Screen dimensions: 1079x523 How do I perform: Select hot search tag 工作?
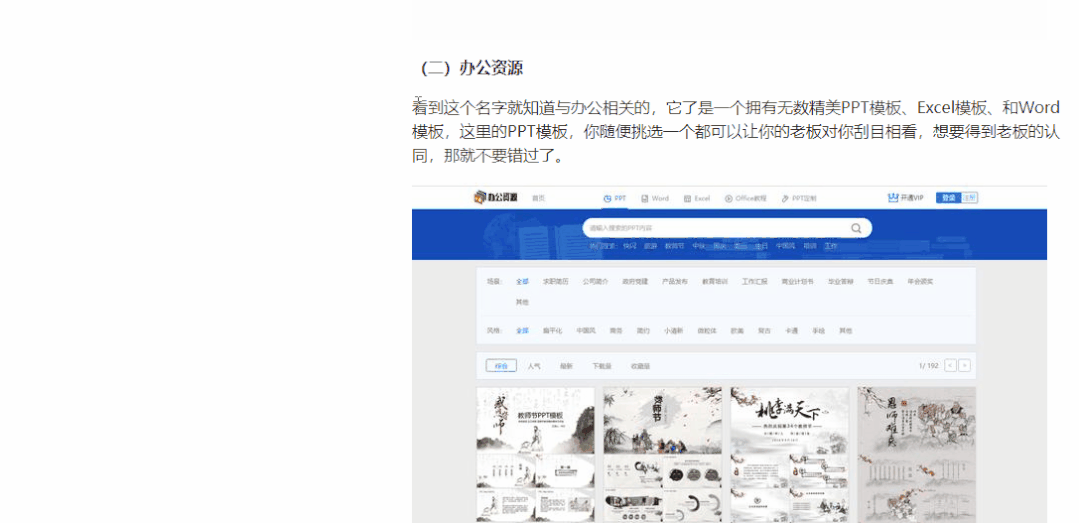(831, 246)
